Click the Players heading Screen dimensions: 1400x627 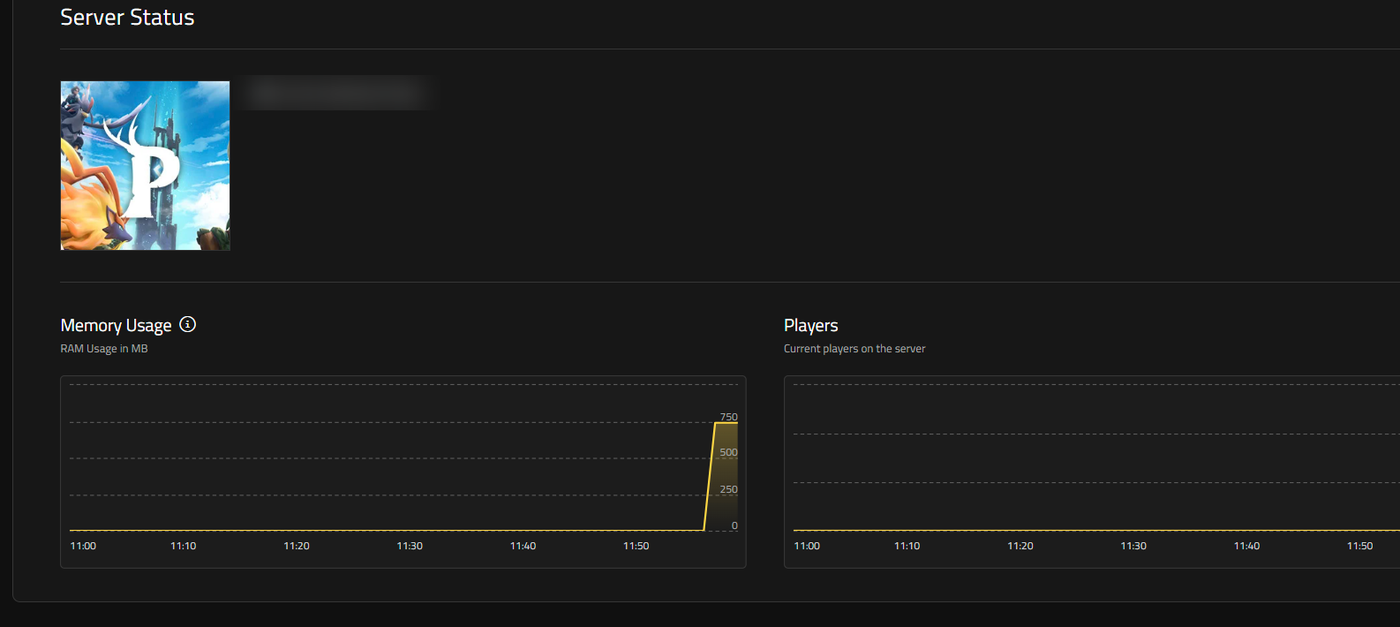(811, 325)
